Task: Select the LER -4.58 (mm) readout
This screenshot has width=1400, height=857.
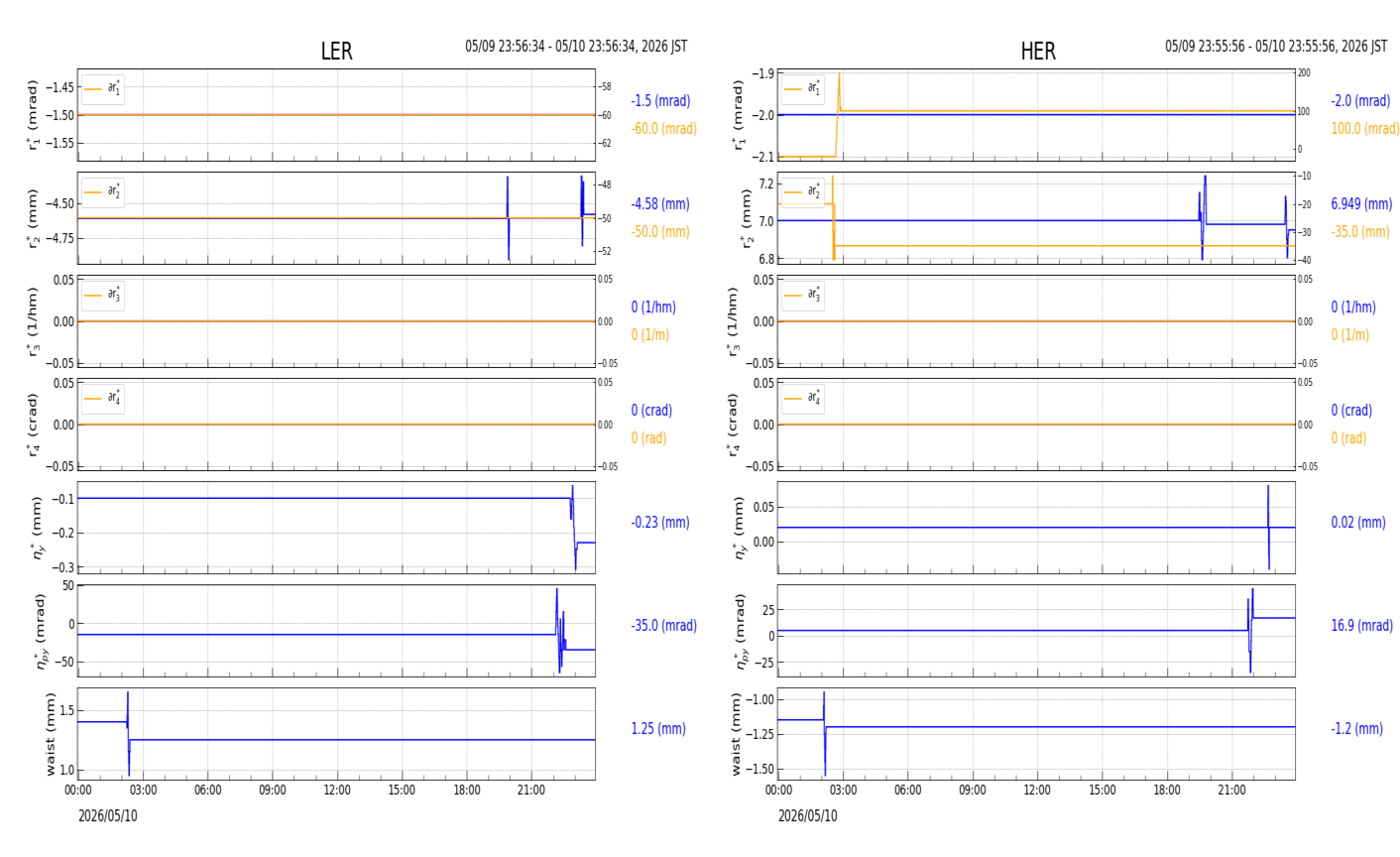Action: coord(660,204)
